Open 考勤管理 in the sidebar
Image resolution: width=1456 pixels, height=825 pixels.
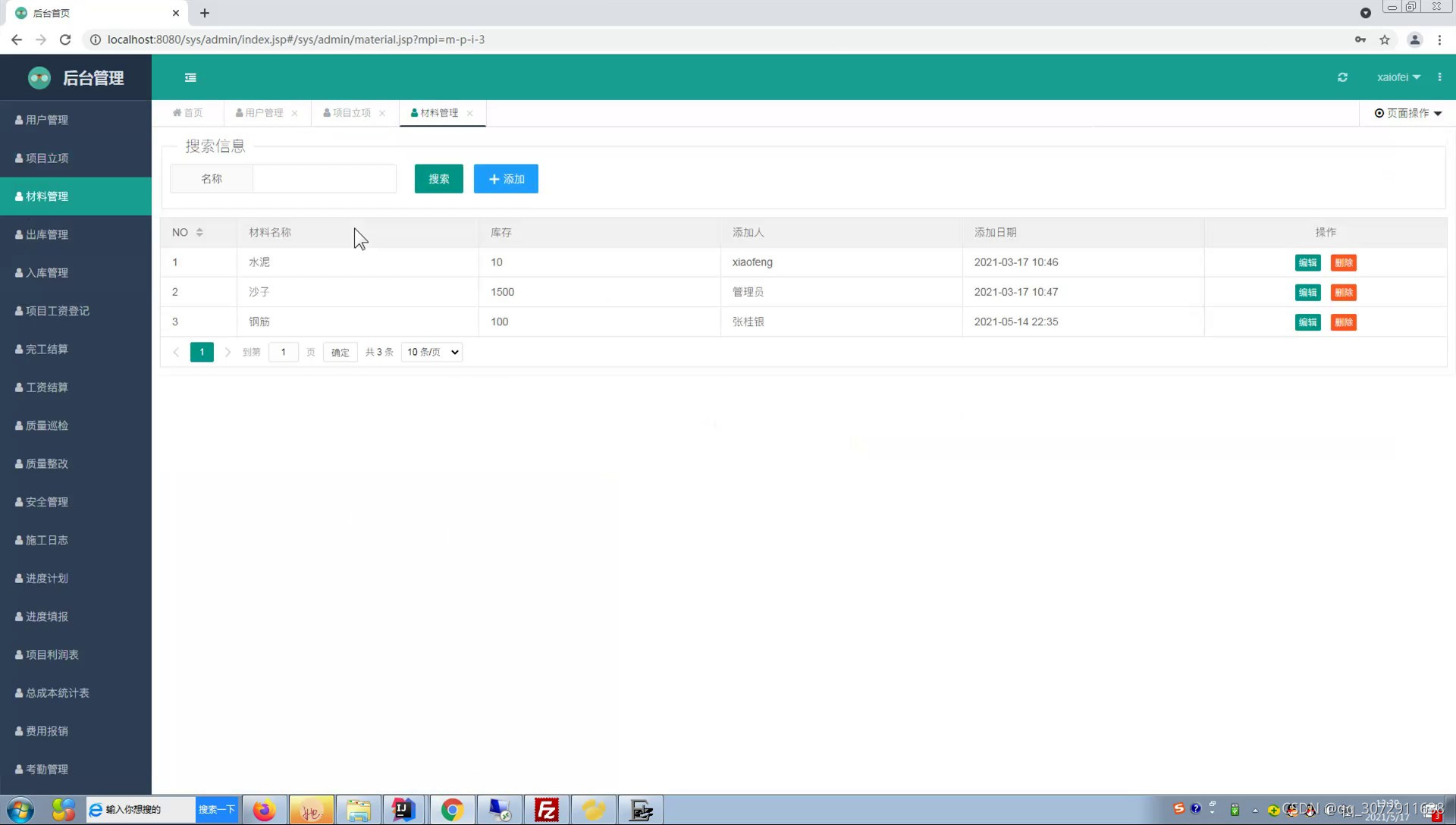(76, 769)
